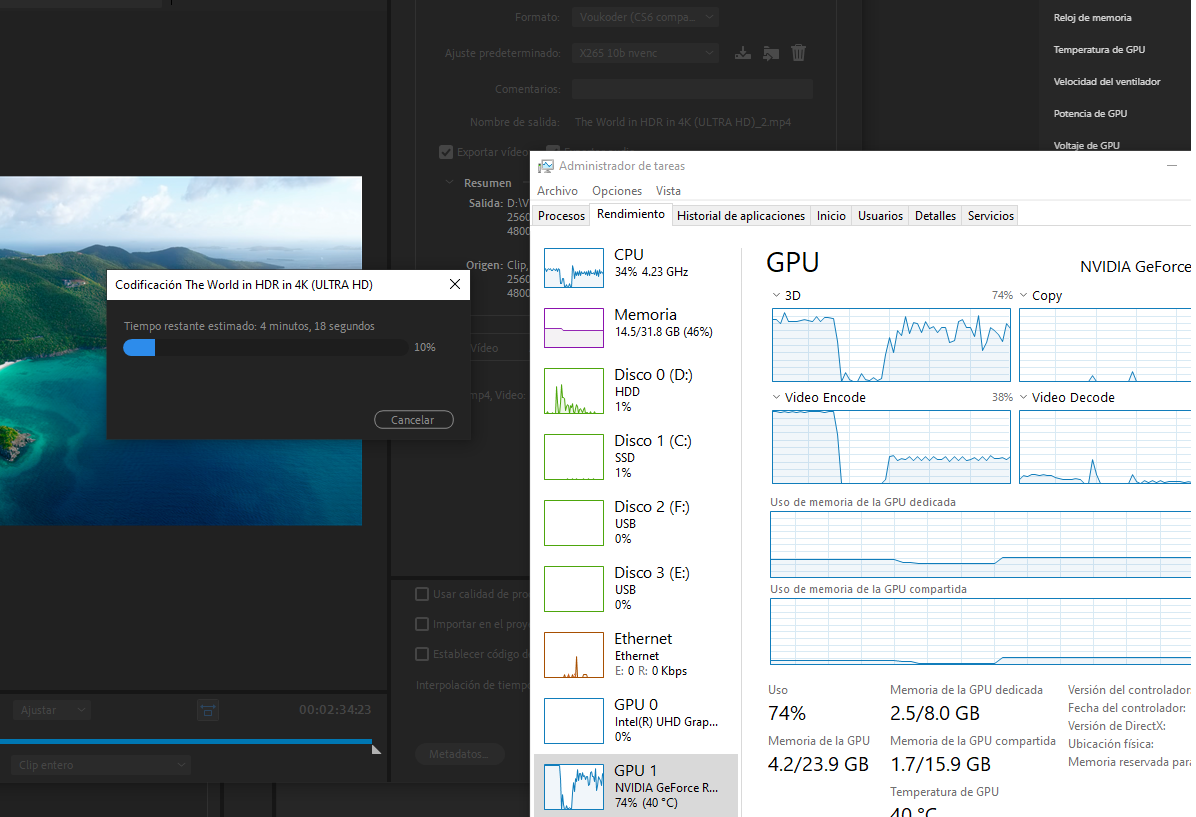Click the export range end marker
This screenshot has width=1196, height=817.
(x=376, y=747)
